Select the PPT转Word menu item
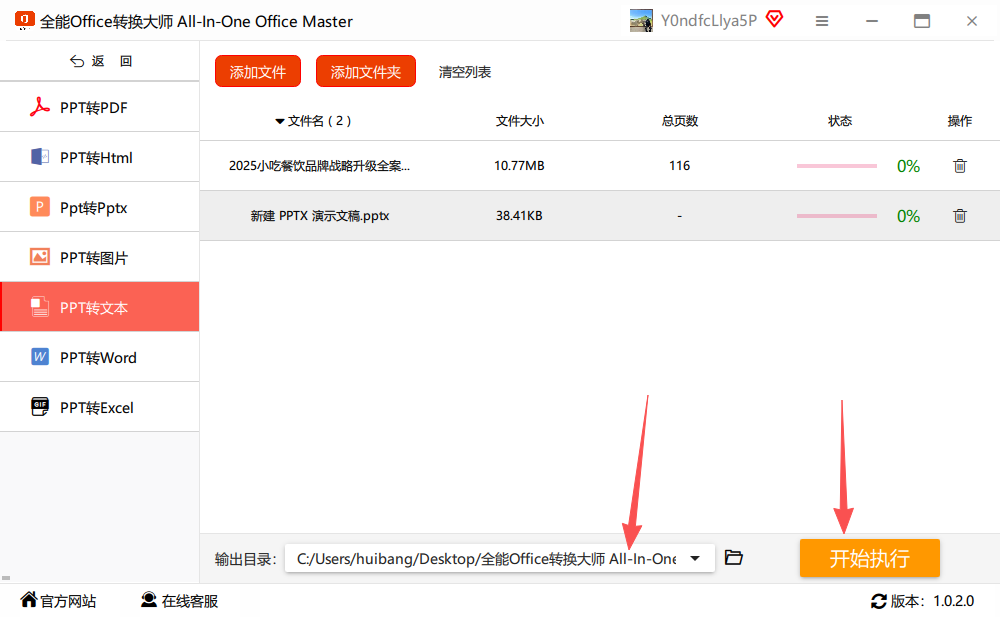The height and width of the screenshot is (617, 1000). [99, 357]
